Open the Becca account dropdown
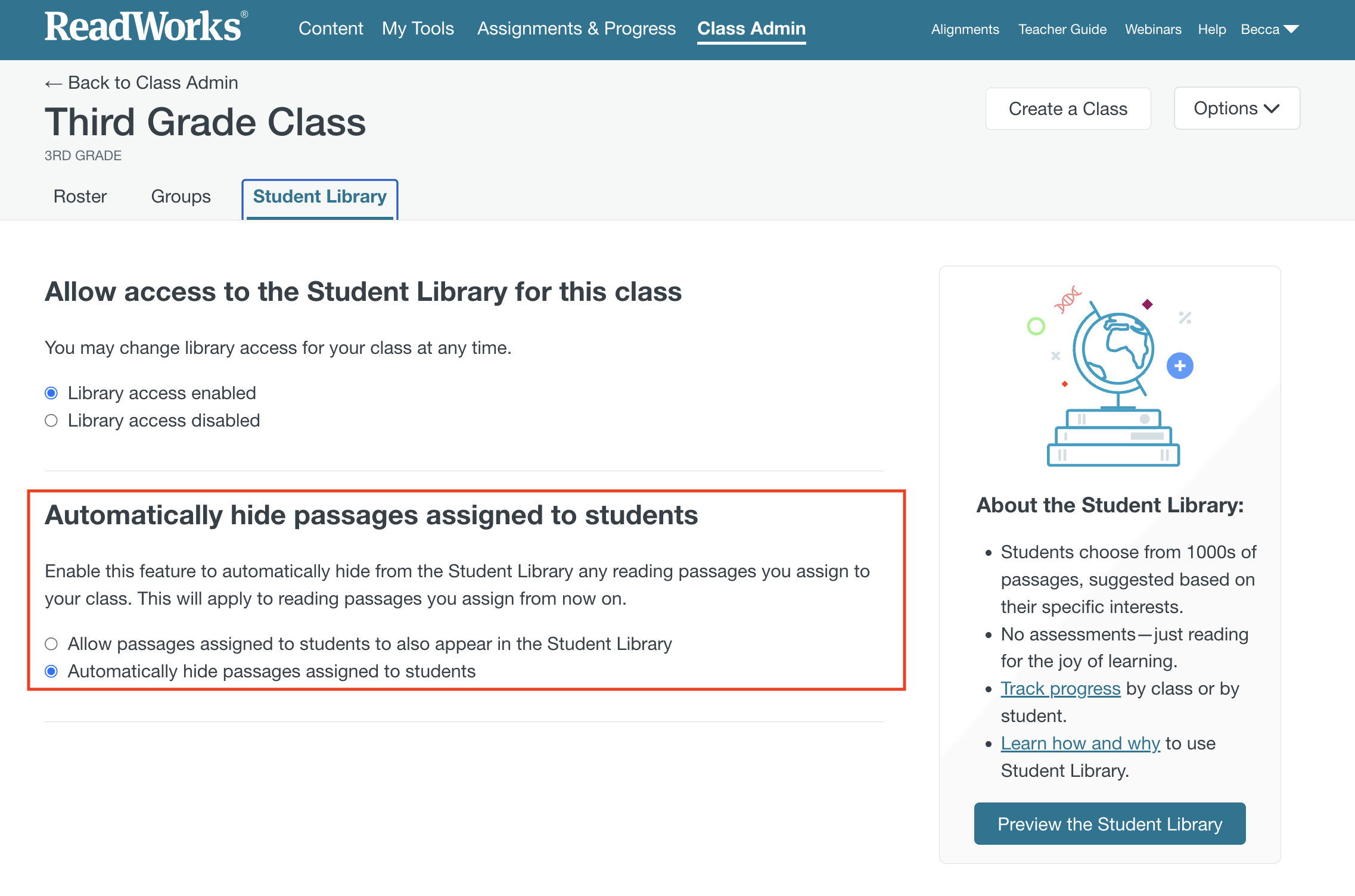Screen dimensions: 1355x896 coord(1269,29)
